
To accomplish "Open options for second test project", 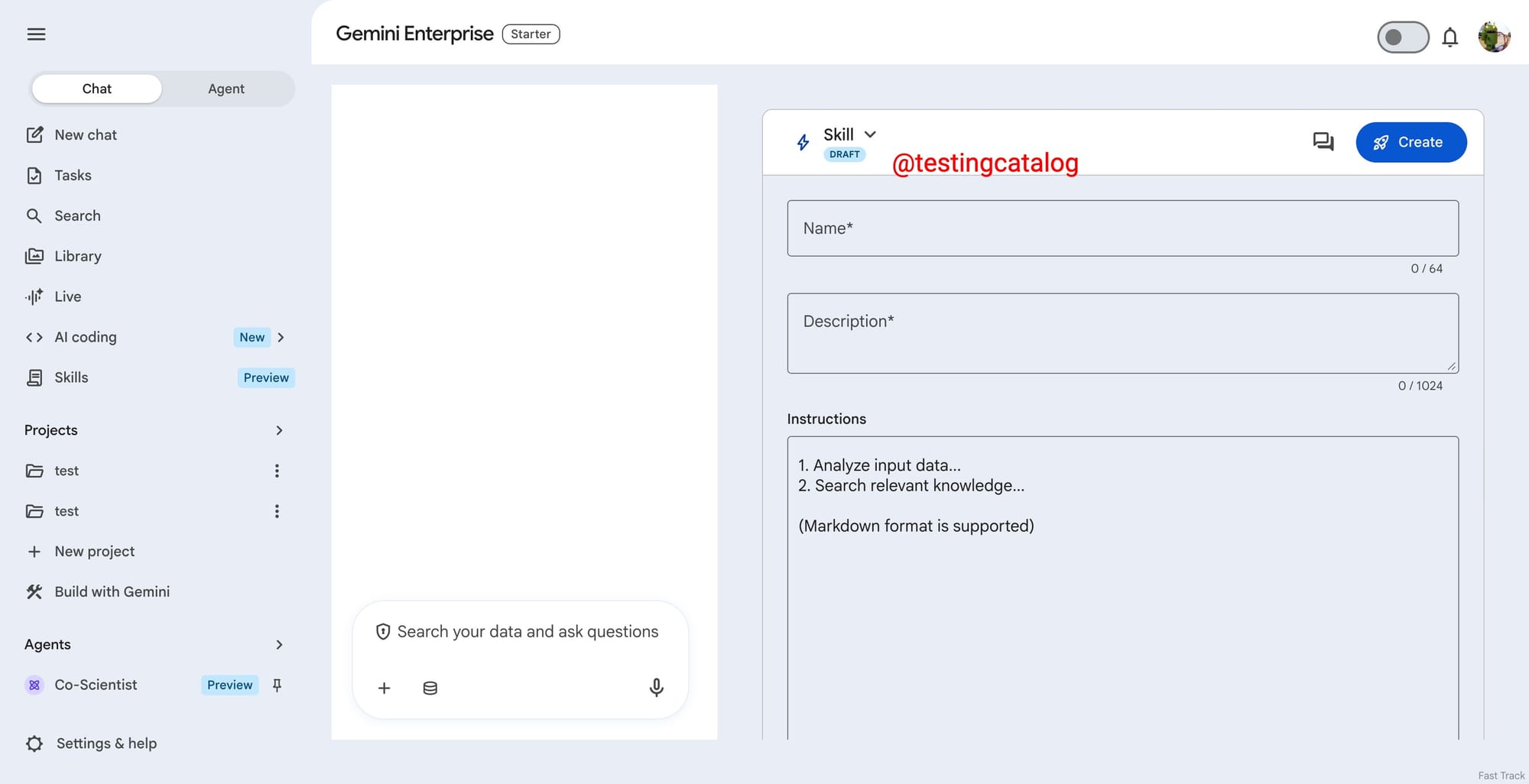I will click(277, 511).
